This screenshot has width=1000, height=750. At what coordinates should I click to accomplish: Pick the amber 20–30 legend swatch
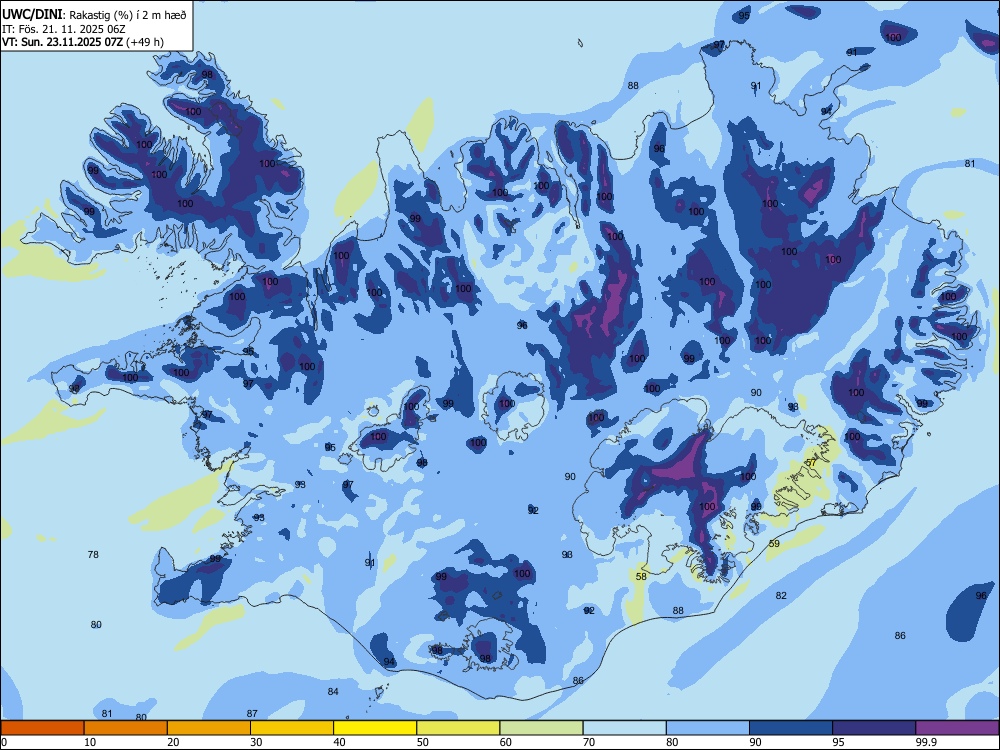[209, 728]
